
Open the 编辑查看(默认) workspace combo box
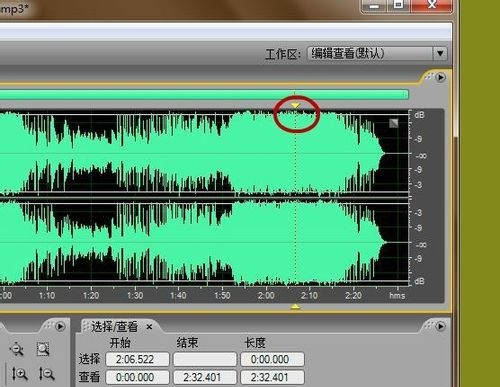[x=377, y=53]
